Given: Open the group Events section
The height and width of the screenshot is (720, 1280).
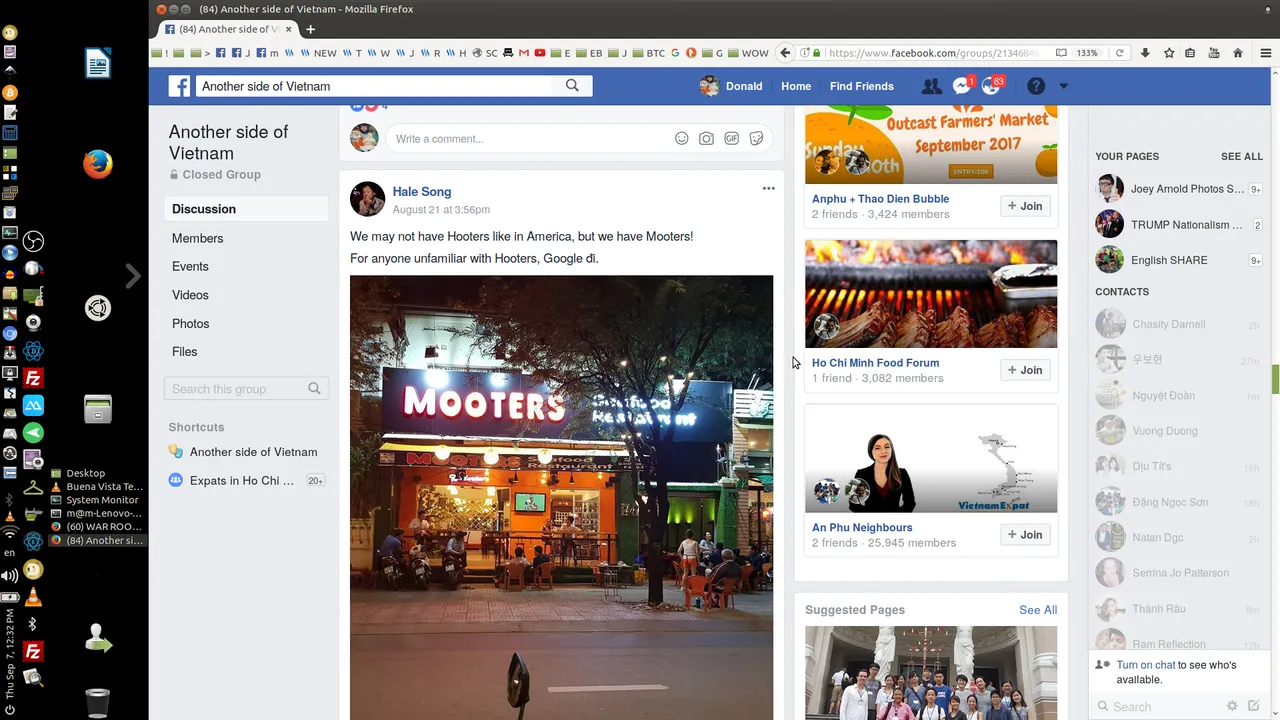Looking at the screenshot, I should 190,266.
